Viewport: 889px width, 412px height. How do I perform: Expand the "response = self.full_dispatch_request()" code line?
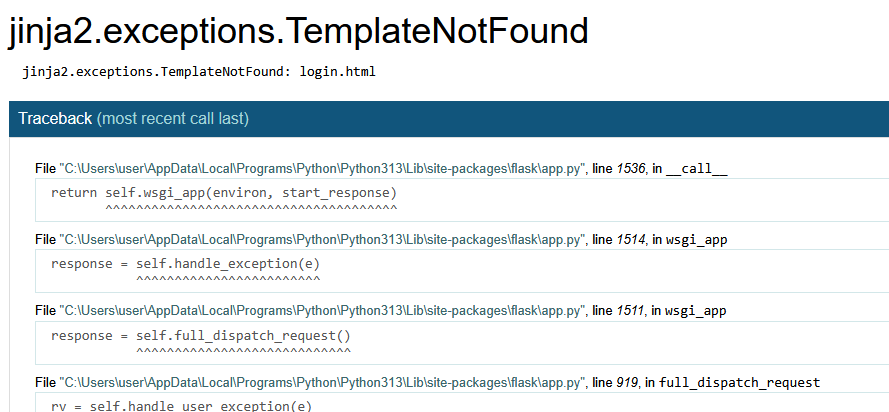(201, 335)
